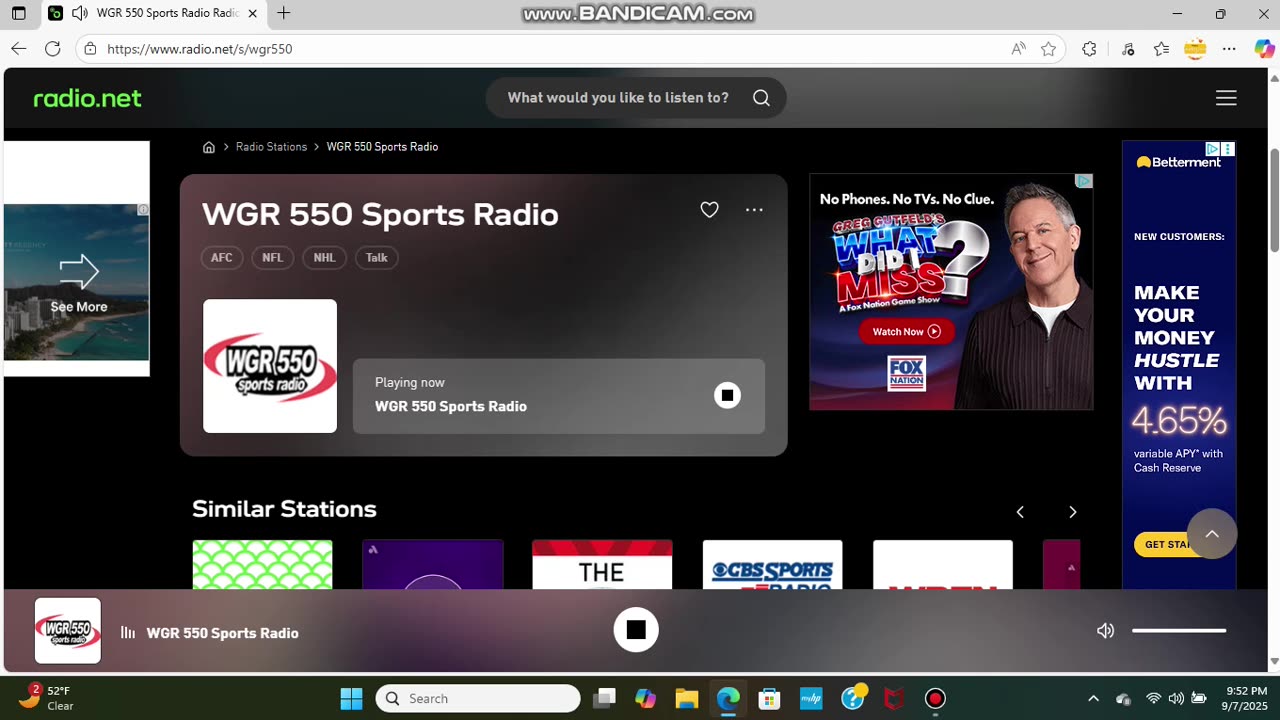Click the home icon in the breadcrumb
Screen dimensions: 1280x720
(x=209, y=147)
